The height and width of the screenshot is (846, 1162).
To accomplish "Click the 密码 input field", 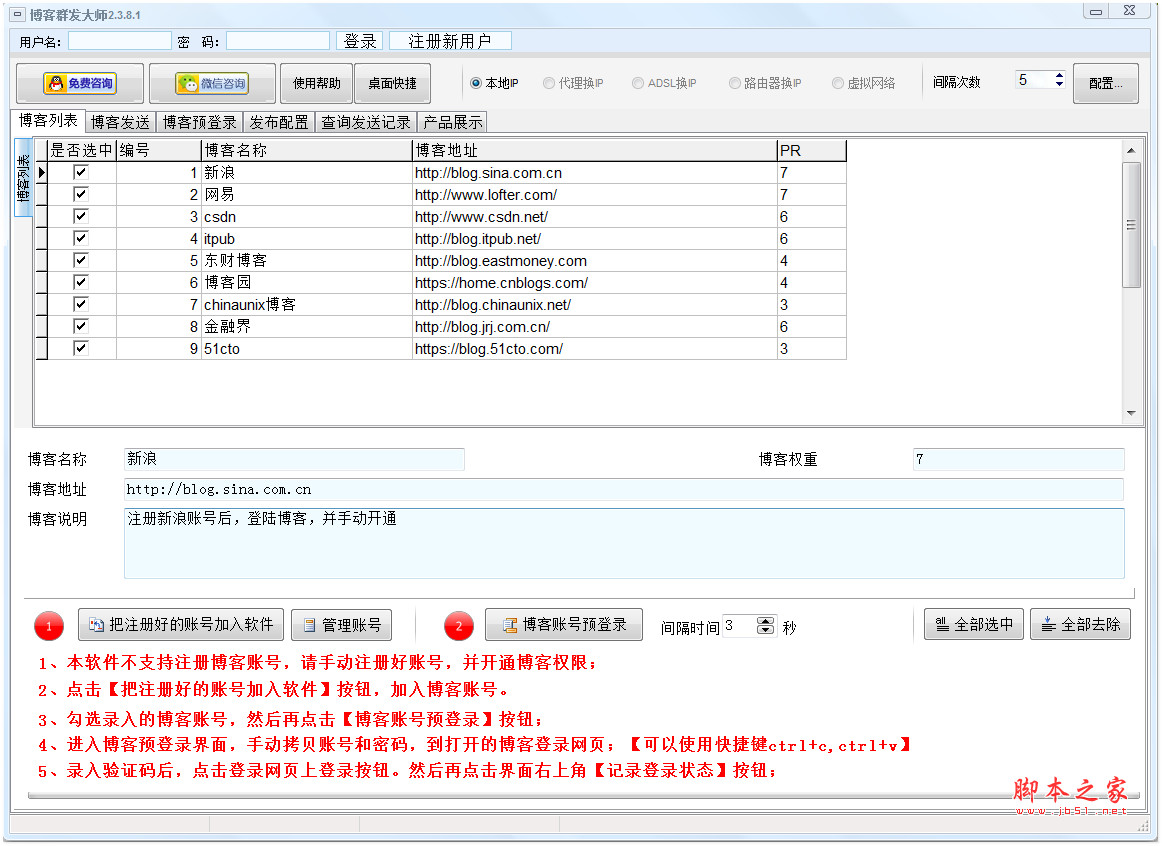I will [278, 41].
